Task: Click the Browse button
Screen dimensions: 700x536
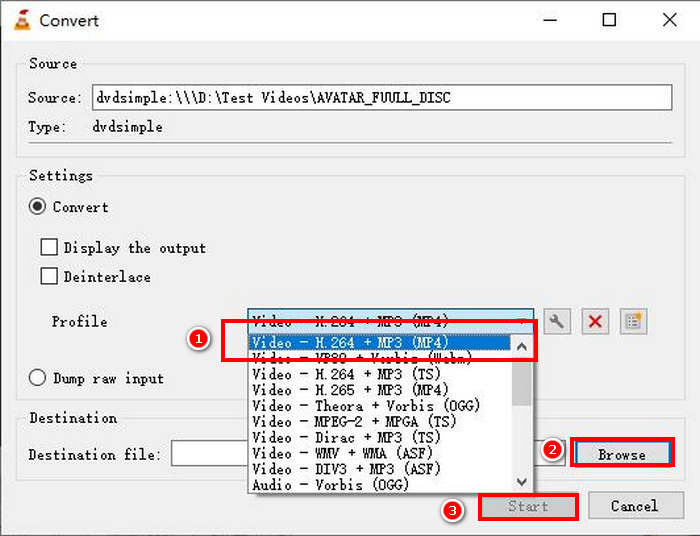Action: click(x=621, y=454)
